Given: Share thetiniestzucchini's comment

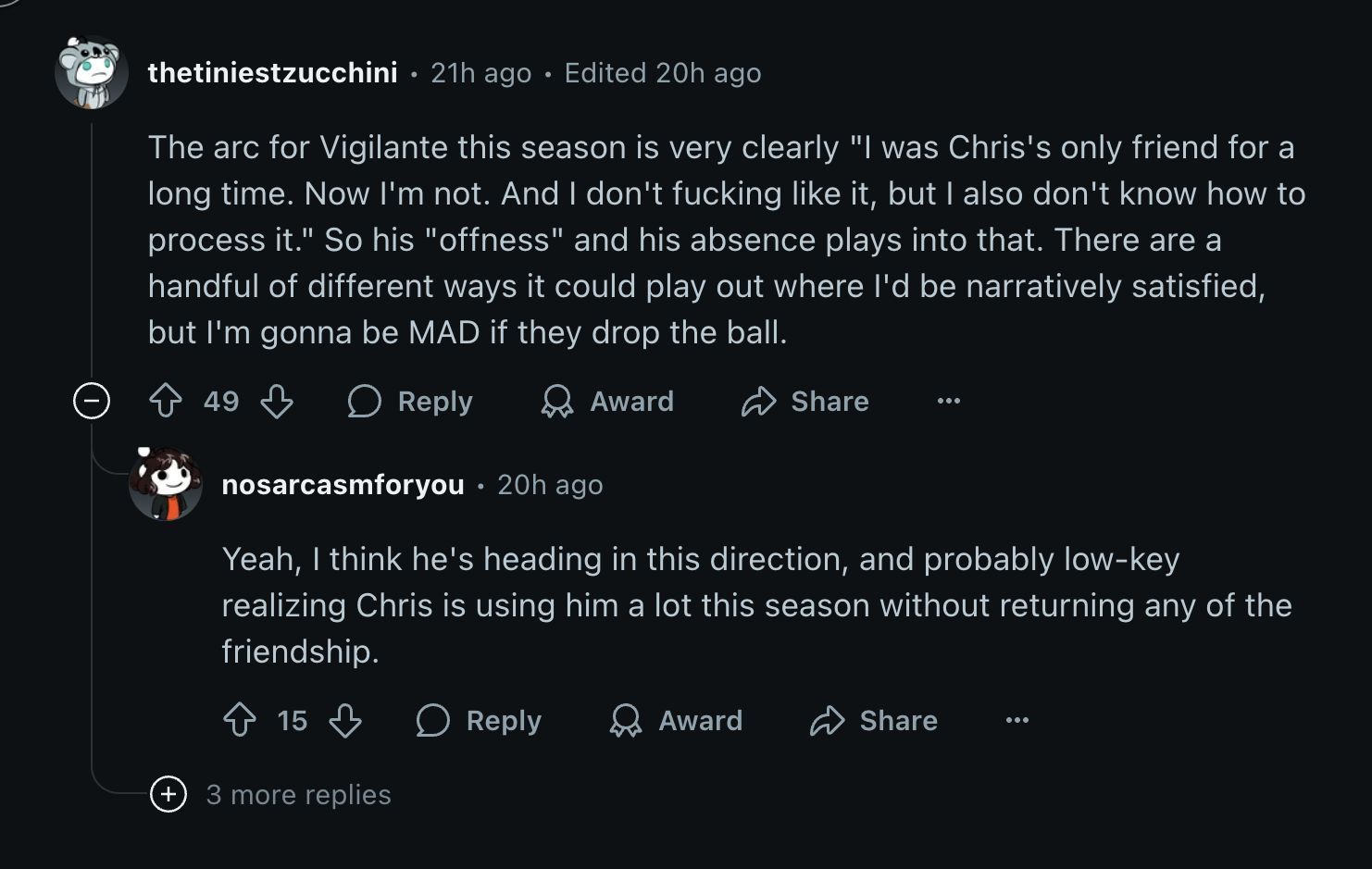Looking at the screenshot, I should point(805,401).
